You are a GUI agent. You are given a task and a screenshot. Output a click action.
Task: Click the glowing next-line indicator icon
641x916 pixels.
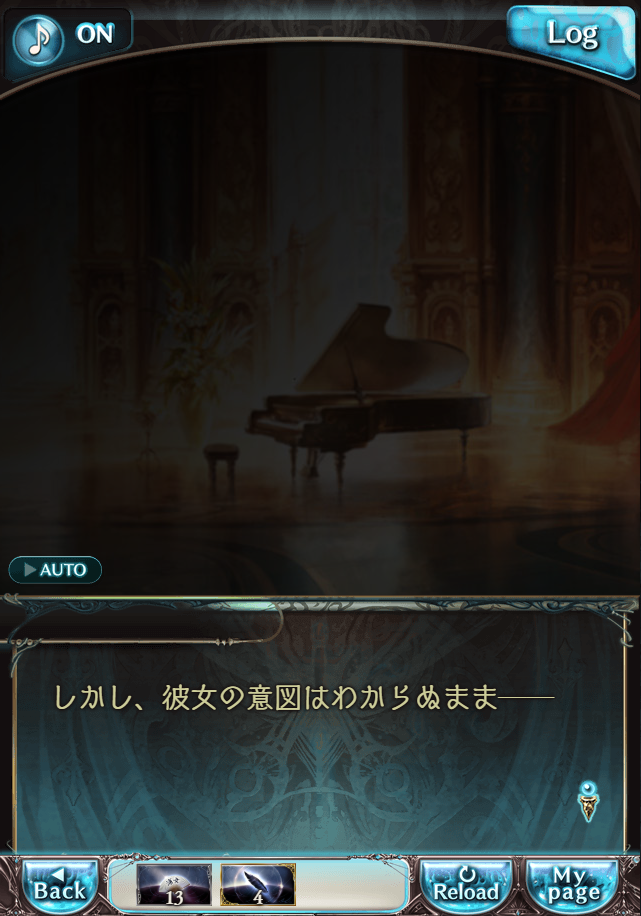588,801
